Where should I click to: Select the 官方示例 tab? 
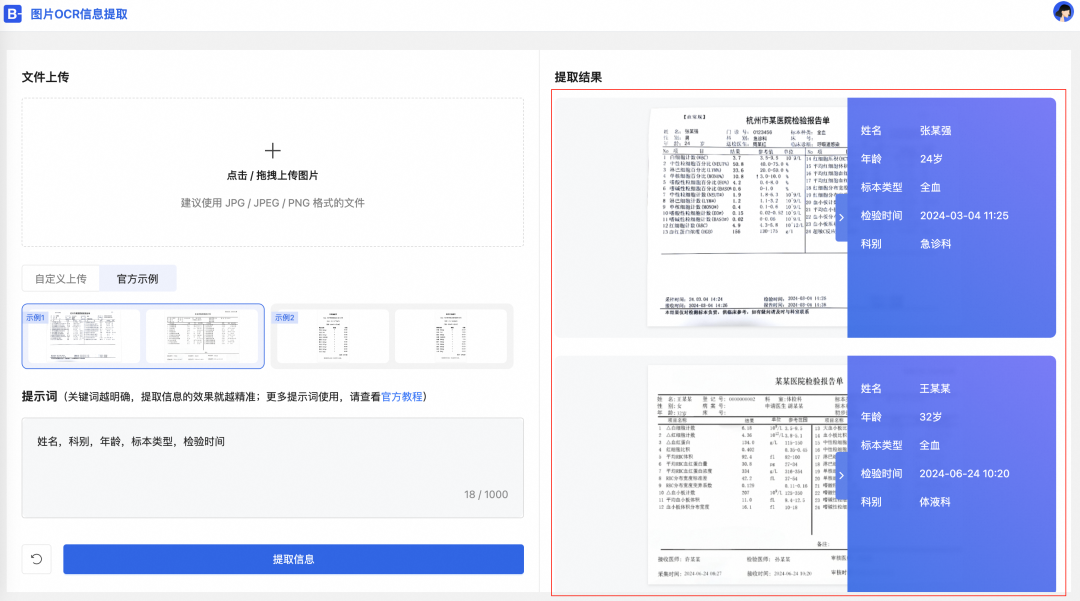click(x=137, y=278)
